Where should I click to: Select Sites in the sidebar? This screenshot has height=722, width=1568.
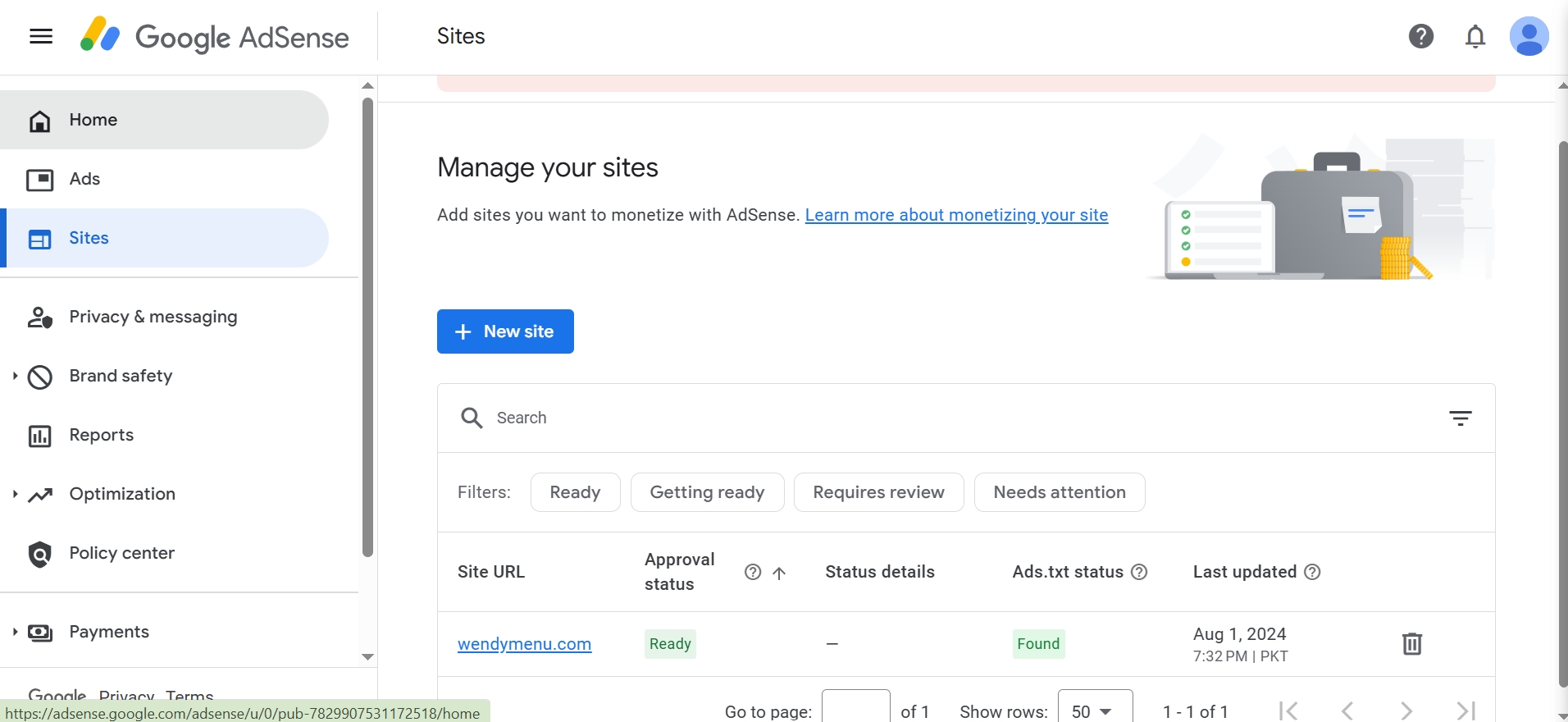click(x=164, y=238)
